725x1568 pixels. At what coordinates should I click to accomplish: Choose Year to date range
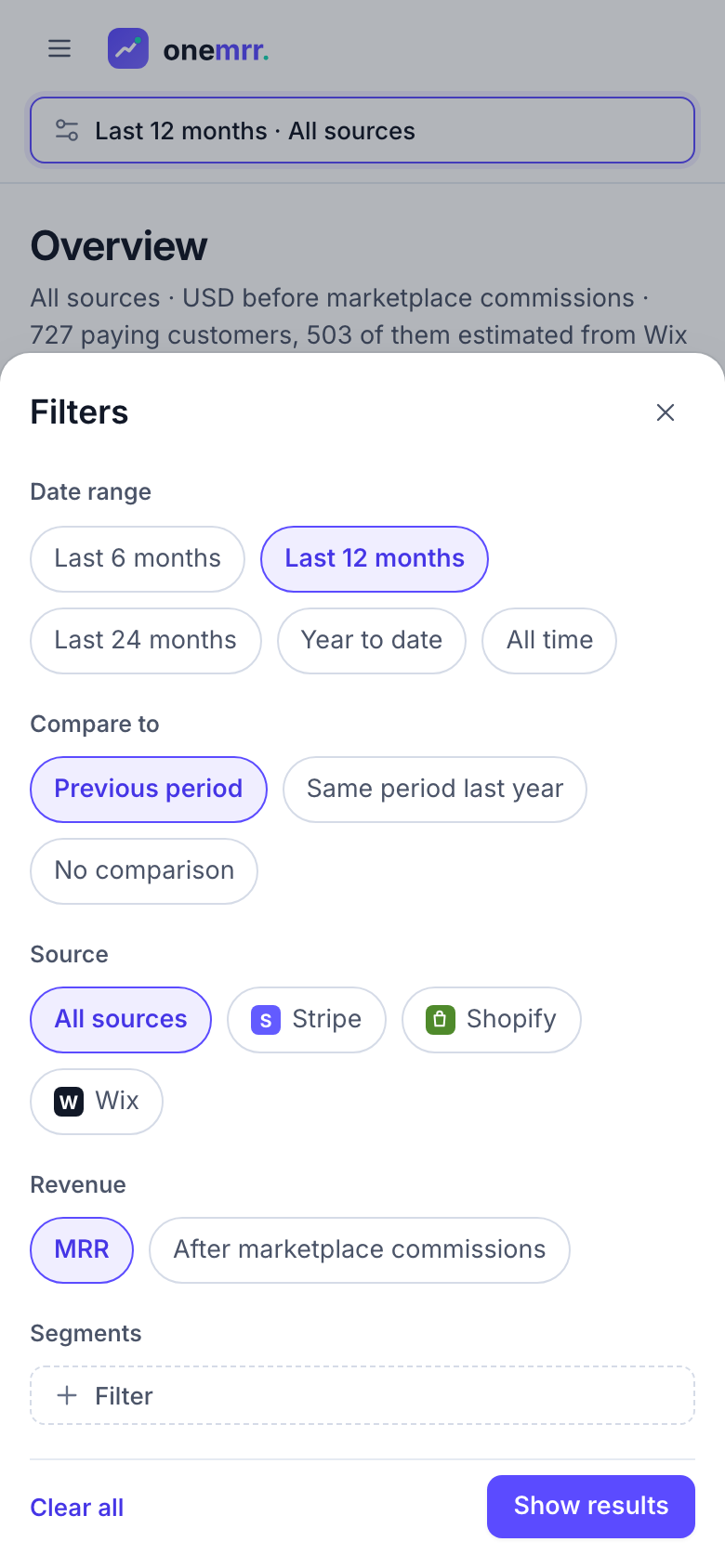(x=372, y=641)
